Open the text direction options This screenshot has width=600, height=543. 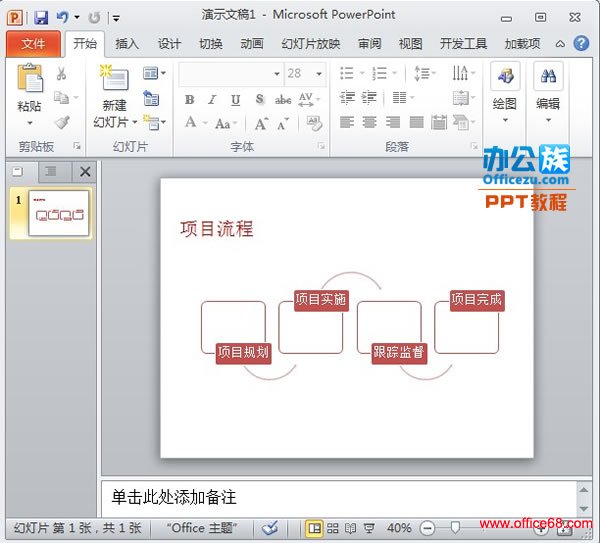463,73
